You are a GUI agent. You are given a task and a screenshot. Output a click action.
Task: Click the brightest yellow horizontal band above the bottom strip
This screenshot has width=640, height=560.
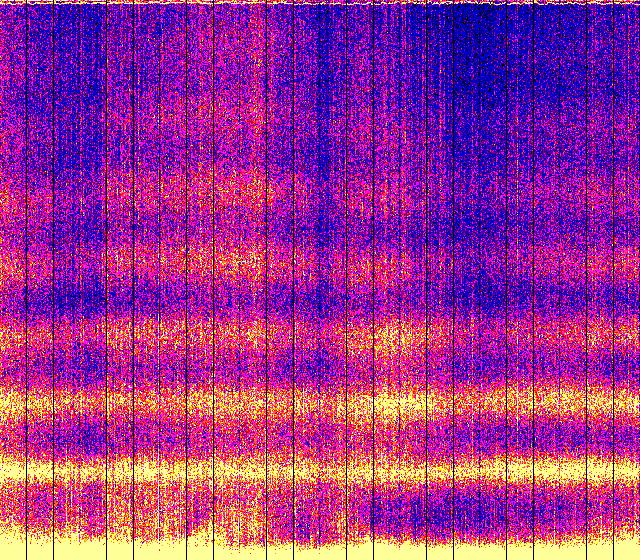pos(320,468)
